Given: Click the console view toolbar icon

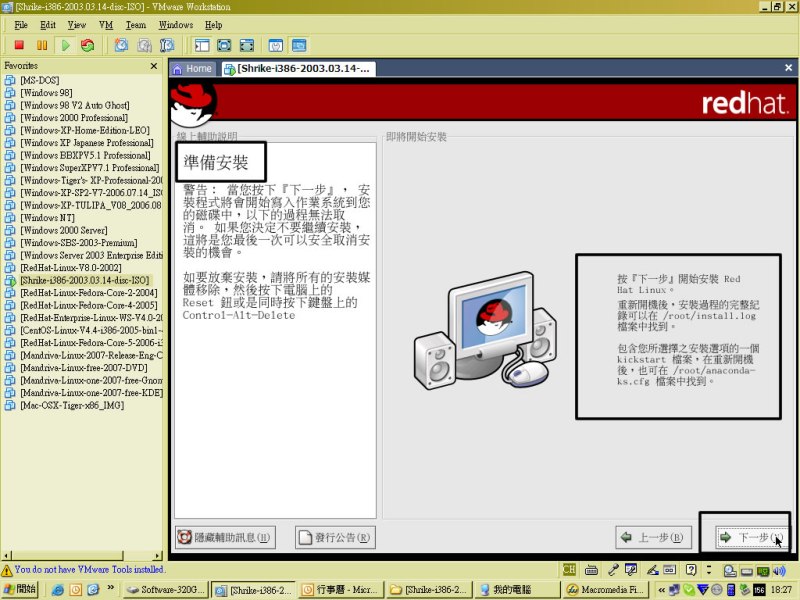Looking at the screenshot, I should coord(299,45).
